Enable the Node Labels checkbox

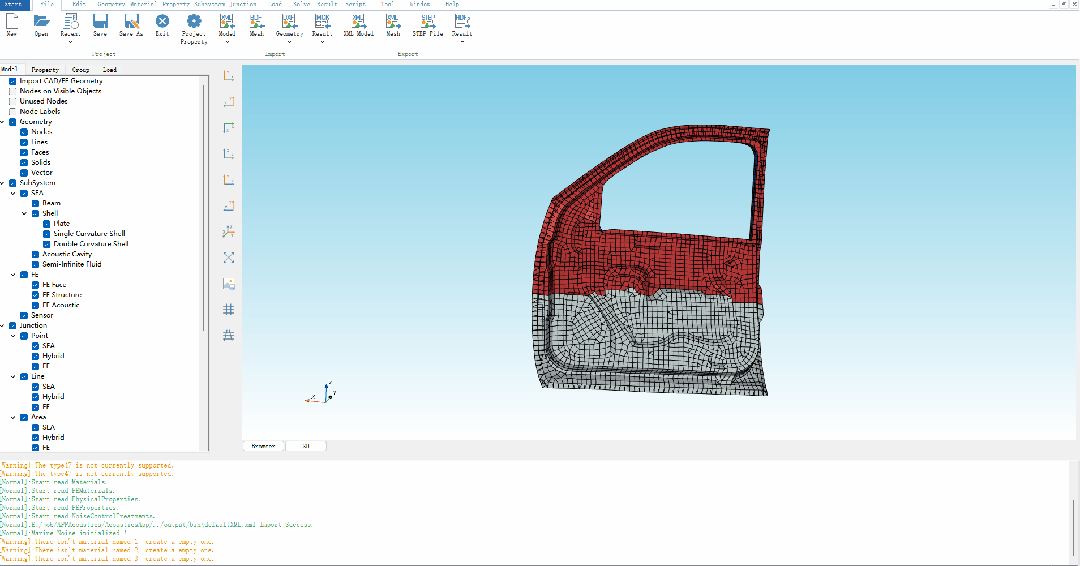click(12, 112)
